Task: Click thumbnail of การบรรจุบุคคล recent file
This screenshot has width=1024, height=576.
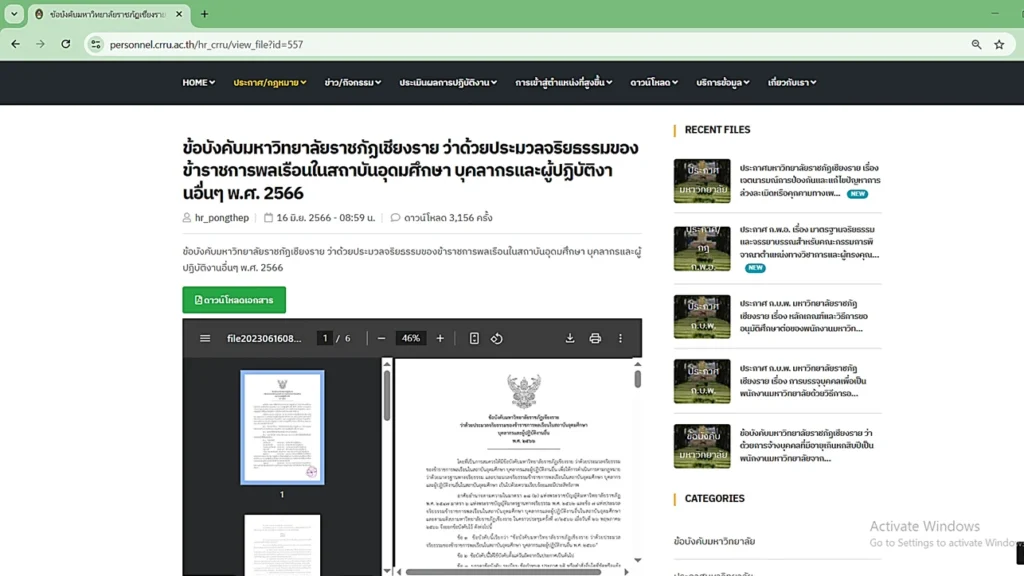Action: click(702, 381)
